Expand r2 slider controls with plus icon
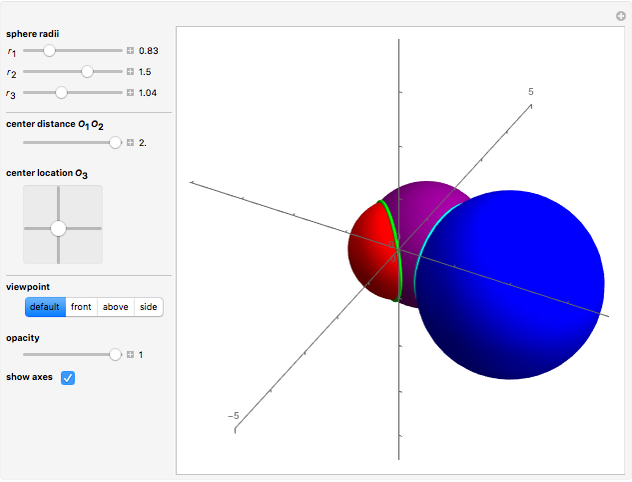The width and height of the screenshot is (632, 482). point(130,72)
